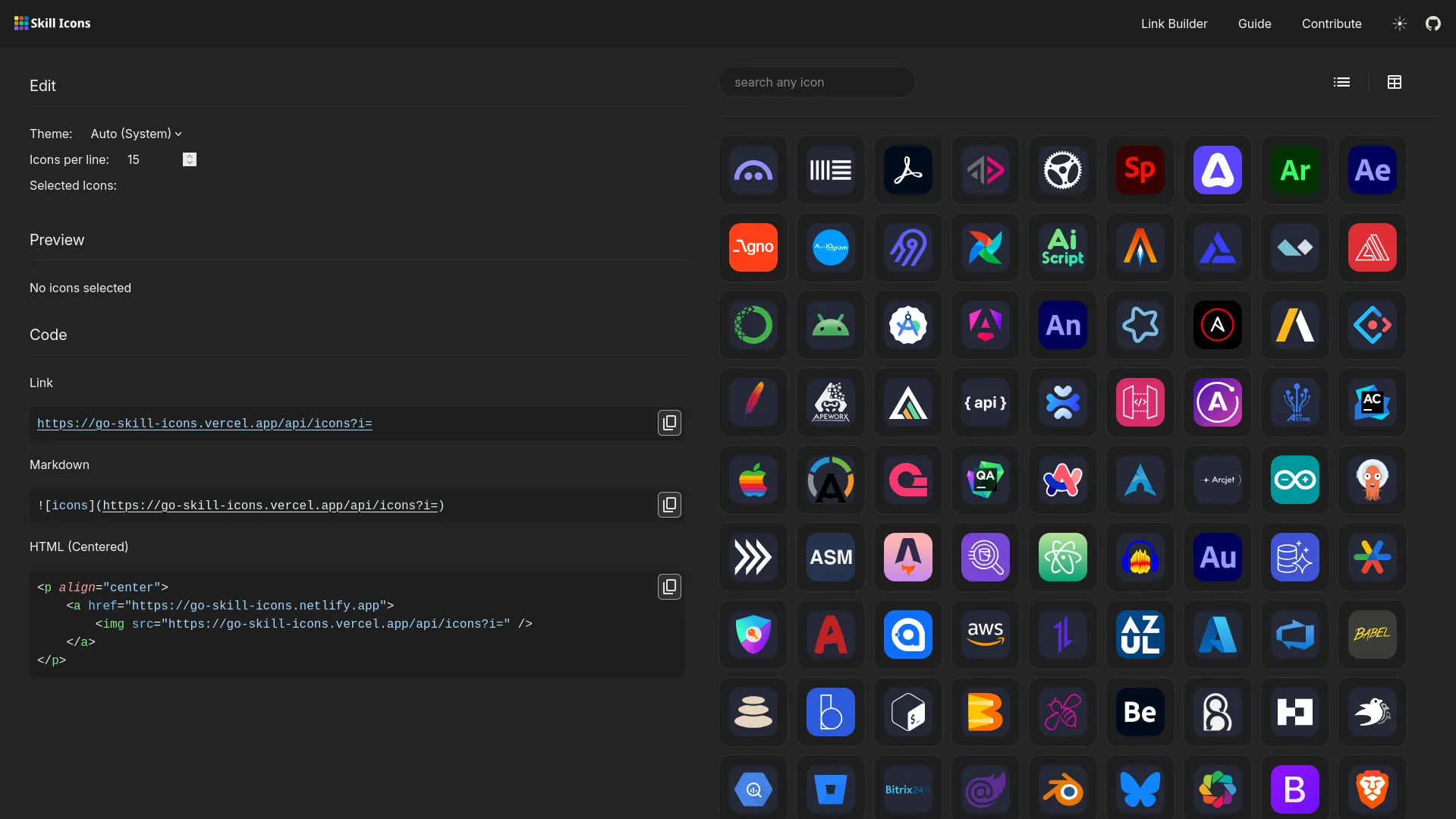
Task: Pick the AWS icon
Action: 985,635
